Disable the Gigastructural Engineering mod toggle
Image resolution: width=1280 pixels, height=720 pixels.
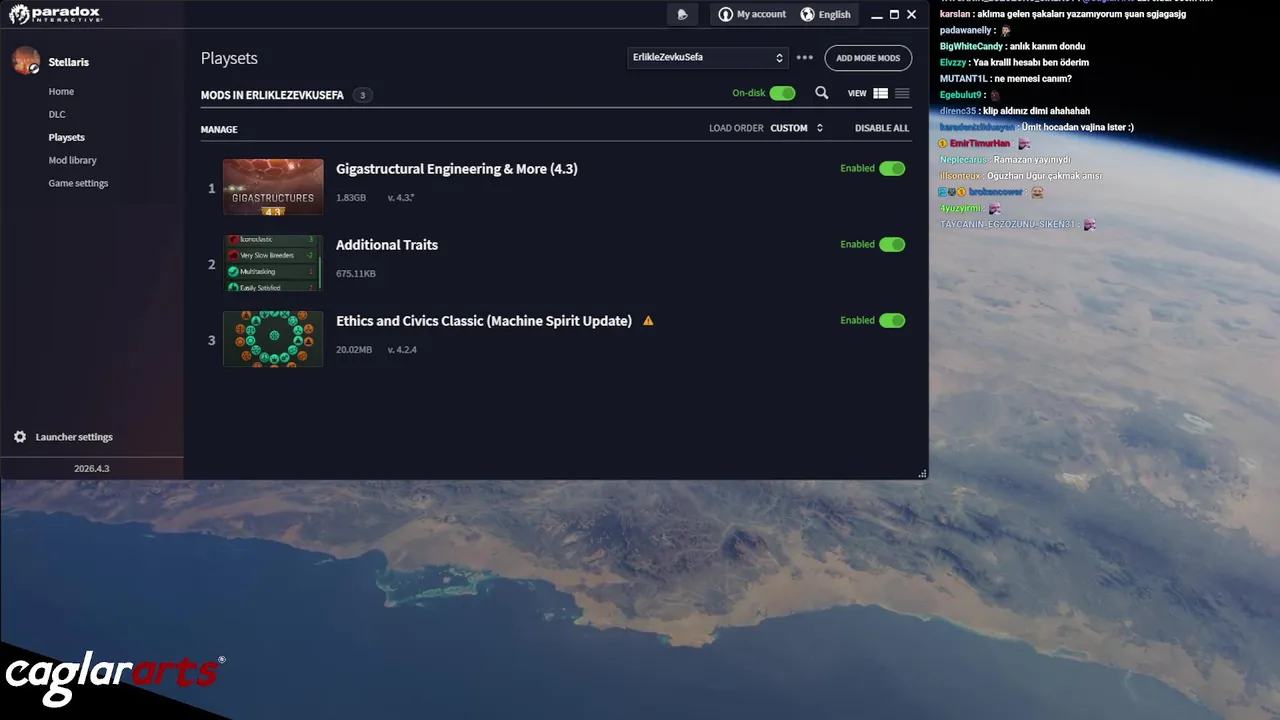892,168
